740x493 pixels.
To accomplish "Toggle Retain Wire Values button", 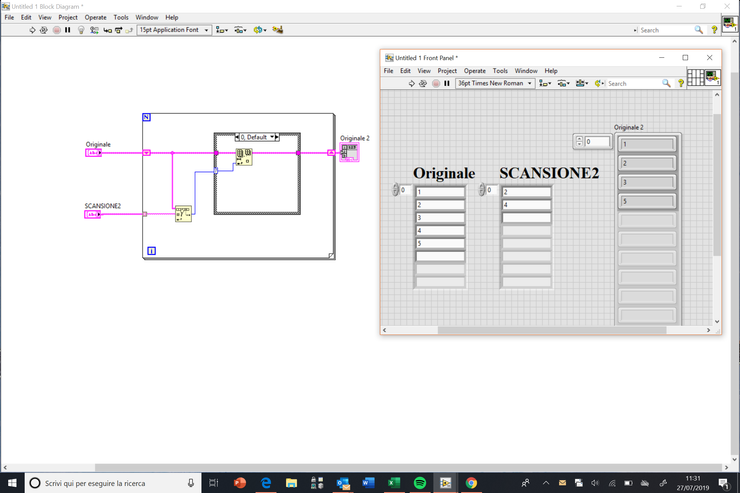I will pos(94,30).
